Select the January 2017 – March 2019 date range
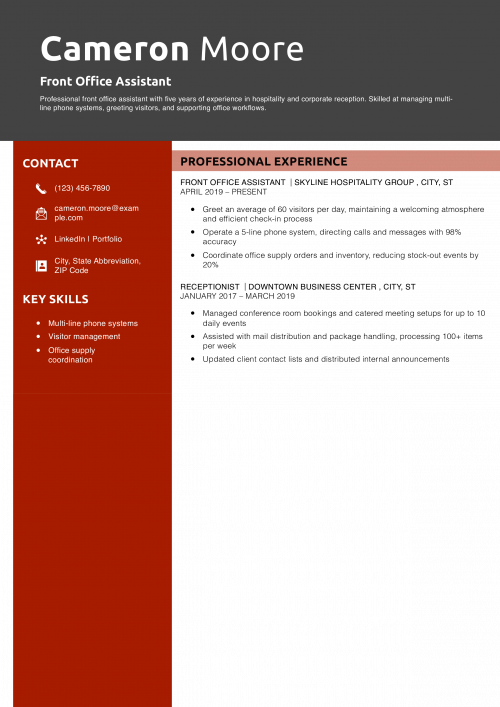 (237, 296)
